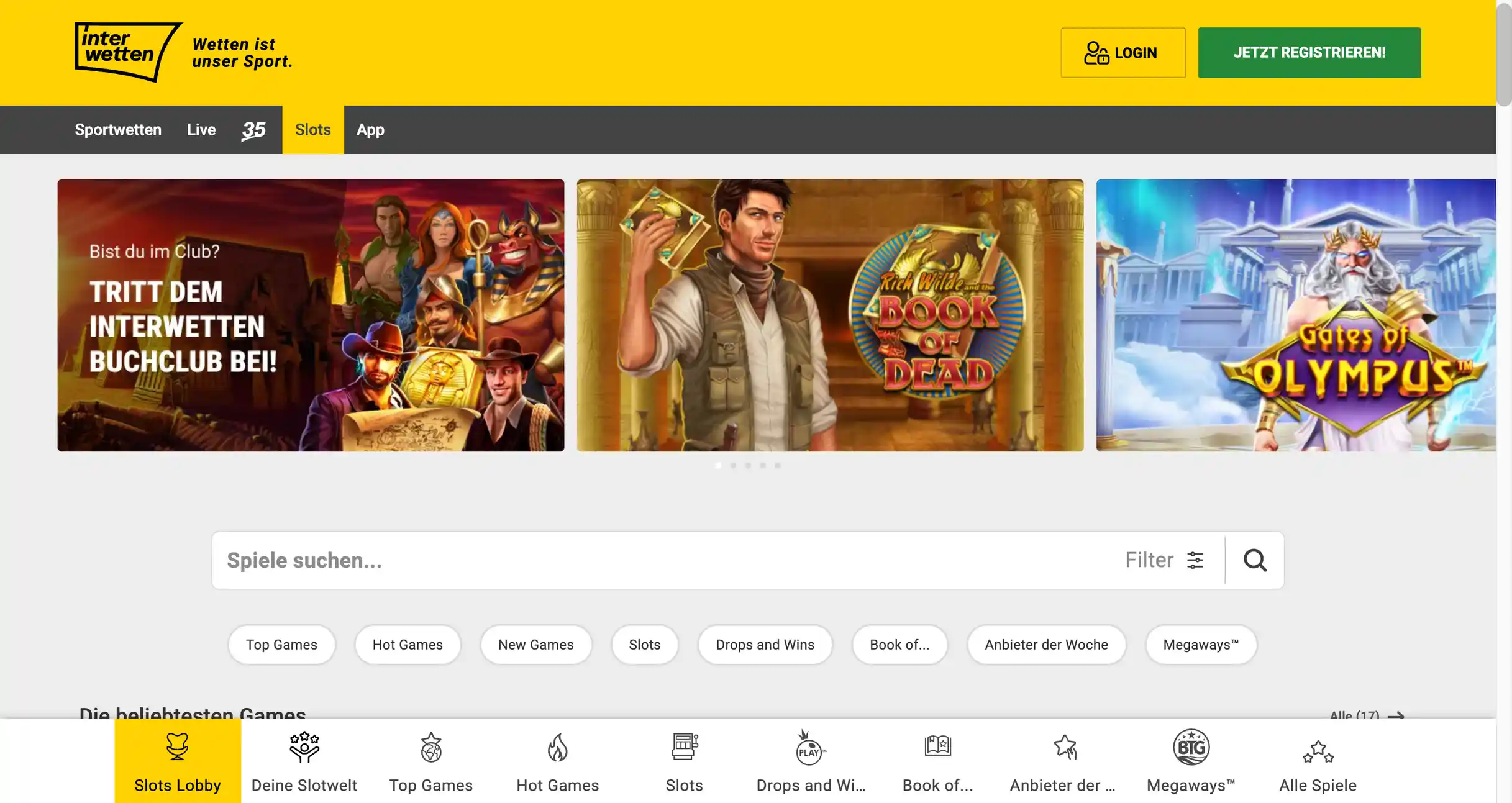1512x803 pixels.
Task: Select the Slots tab in navigation
Action: 313,130
